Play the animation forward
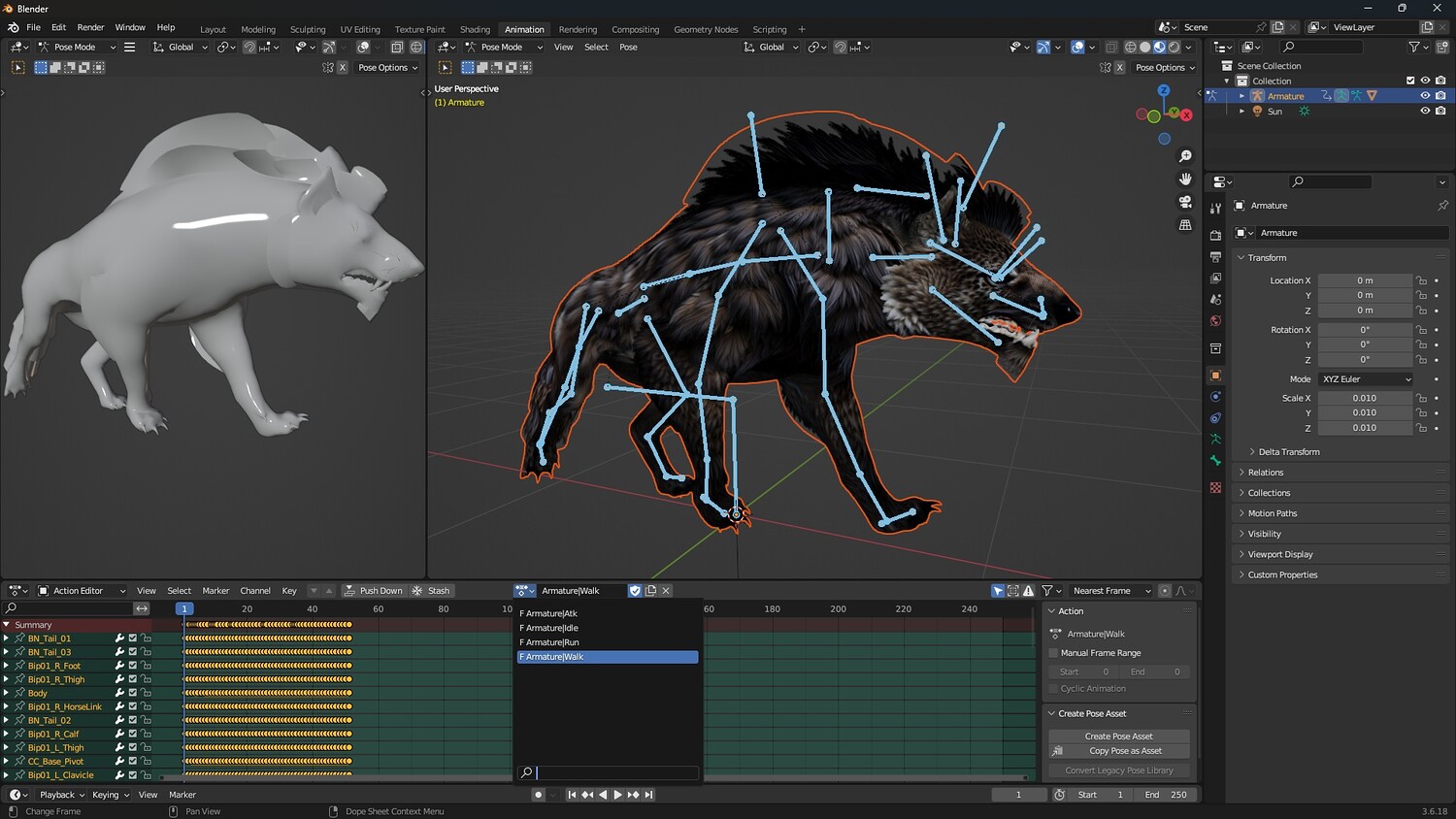1456x819 pixels. tap(617, 795)
